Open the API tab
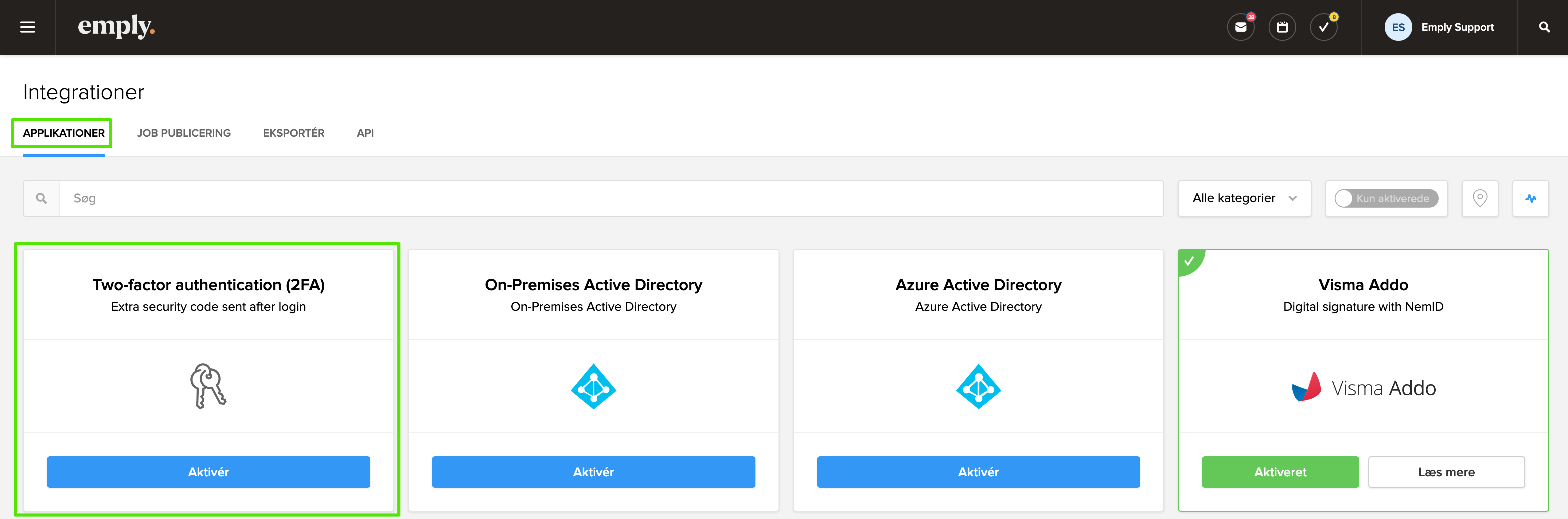The height and width of the screenshot is (519, 1568). [x=365, y=133]
